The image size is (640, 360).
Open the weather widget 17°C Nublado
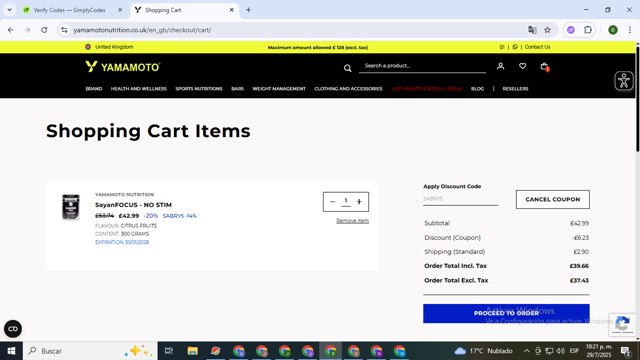coord(484,351)
